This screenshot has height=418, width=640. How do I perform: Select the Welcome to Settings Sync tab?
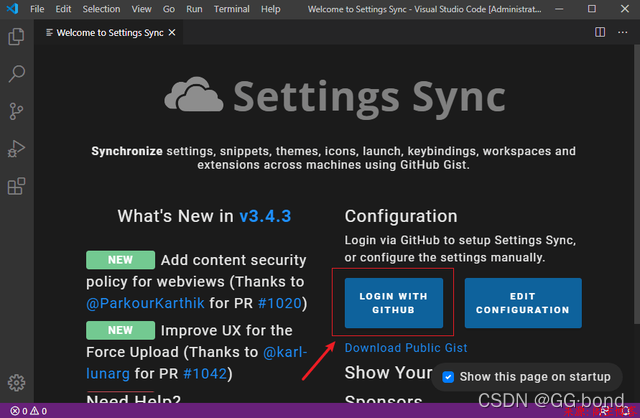pos(110,33)
